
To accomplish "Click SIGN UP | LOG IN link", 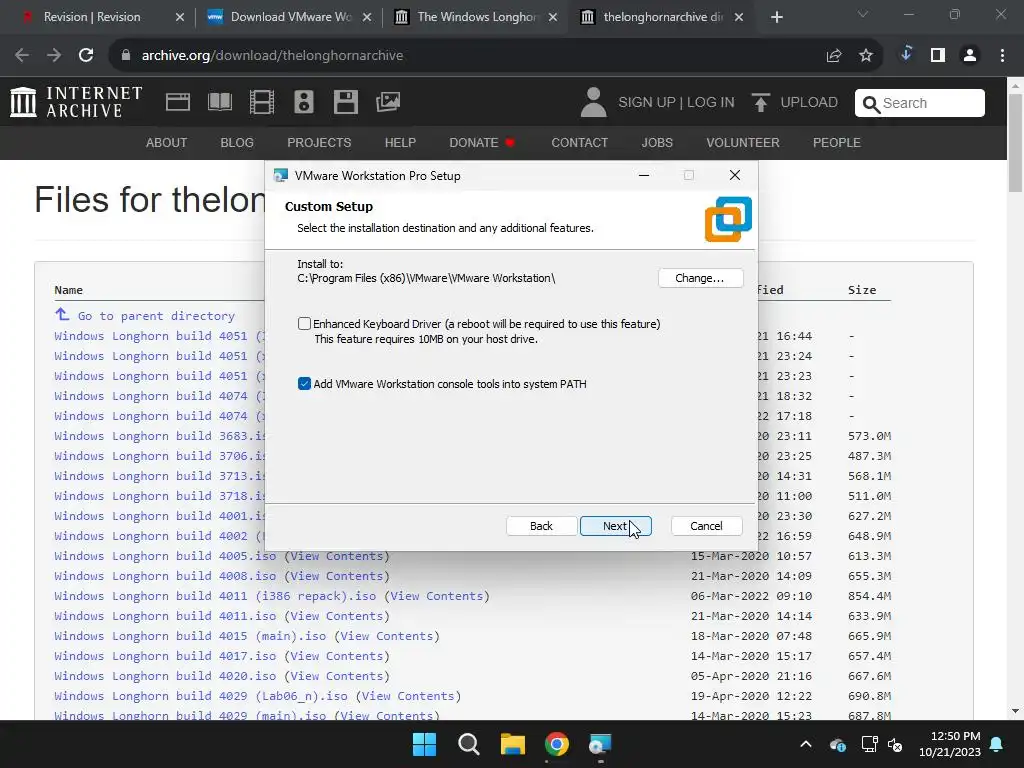I will pos(677,103).
